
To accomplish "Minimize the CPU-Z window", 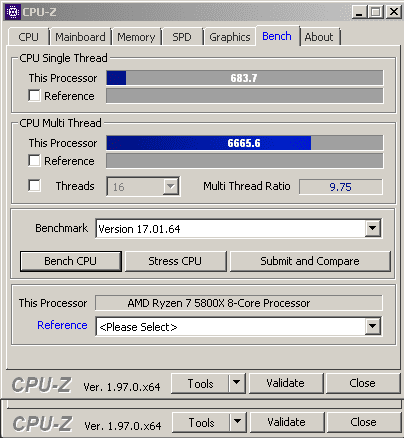I will click(x=359, y=12).
